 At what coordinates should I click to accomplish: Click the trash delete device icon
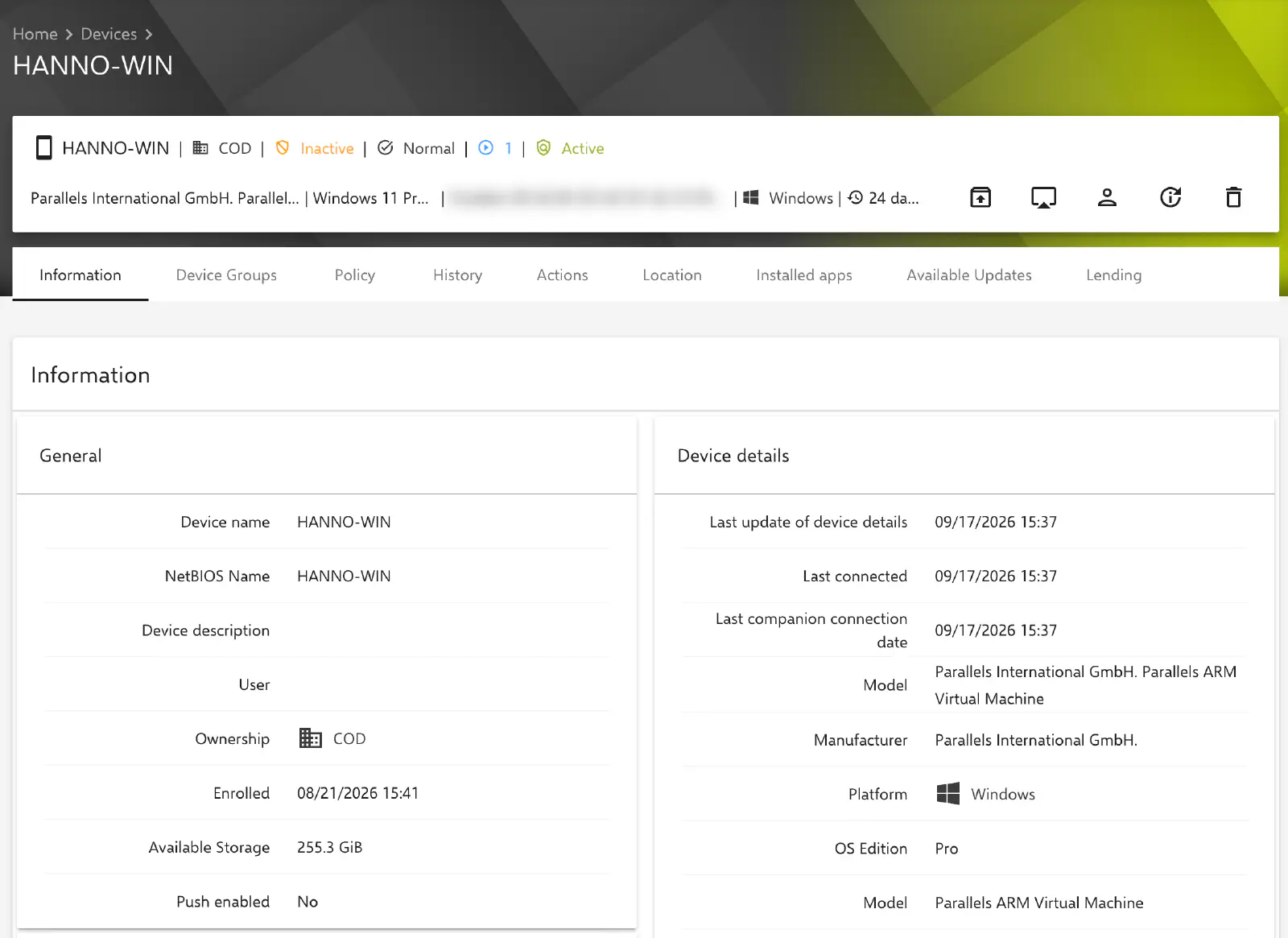(x=1233, y=197)
